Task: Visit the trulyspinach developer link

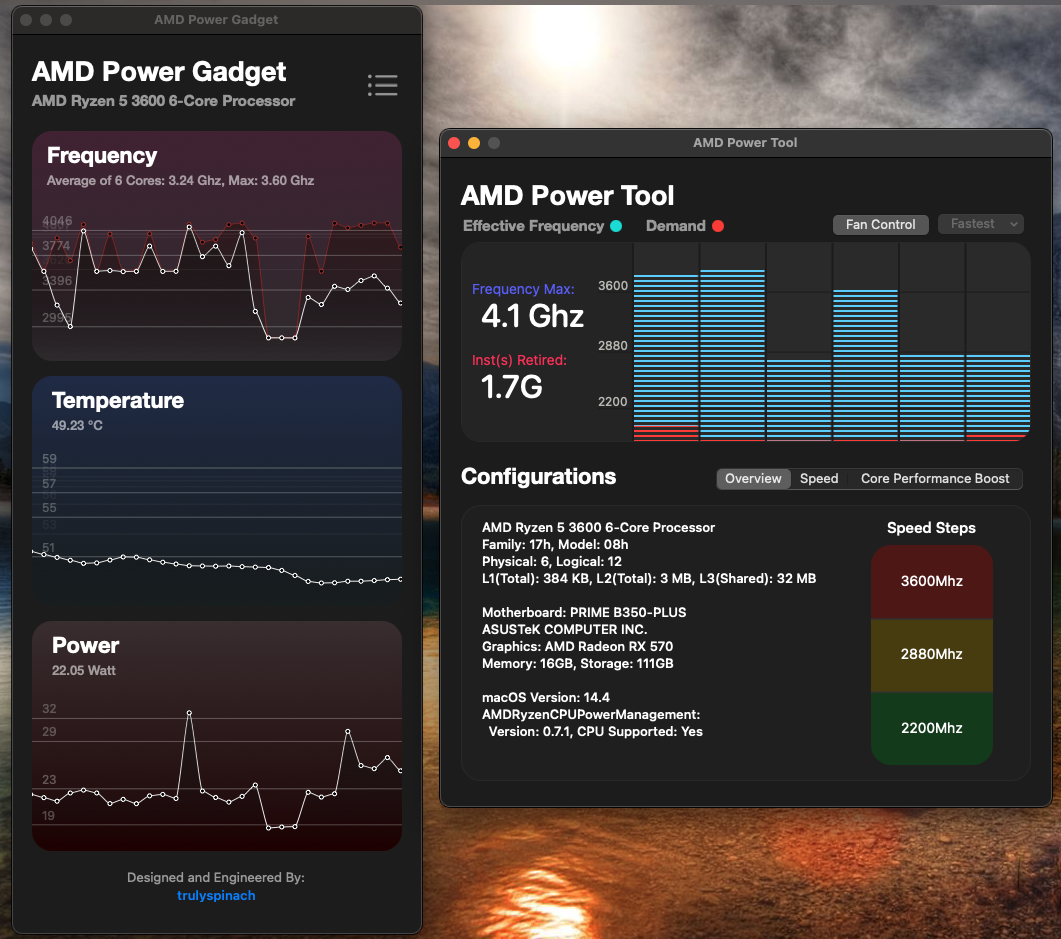Action: (216, 895)
